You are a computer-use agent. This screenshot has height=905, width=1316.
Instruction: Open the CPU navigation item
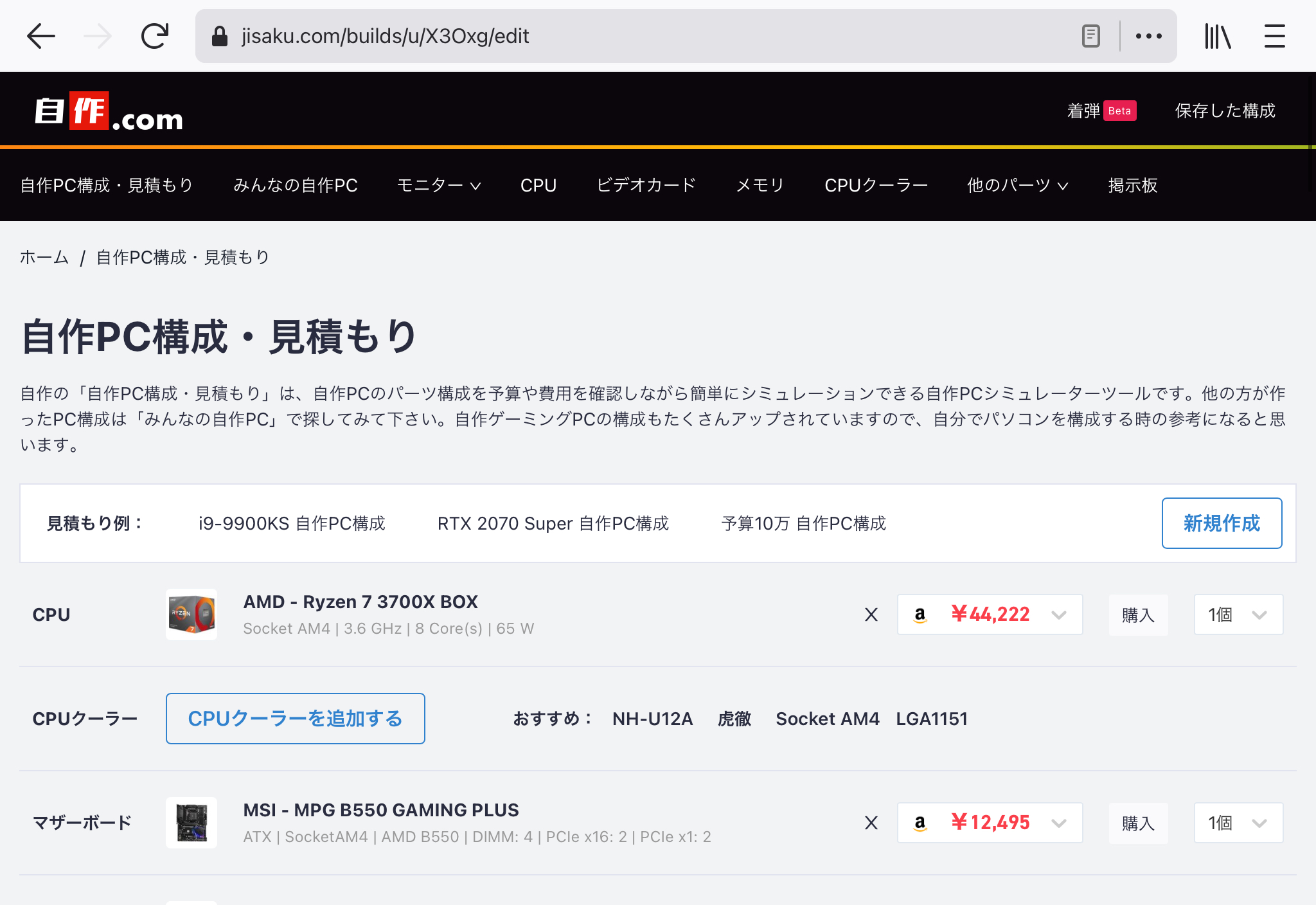coord(538,185)
